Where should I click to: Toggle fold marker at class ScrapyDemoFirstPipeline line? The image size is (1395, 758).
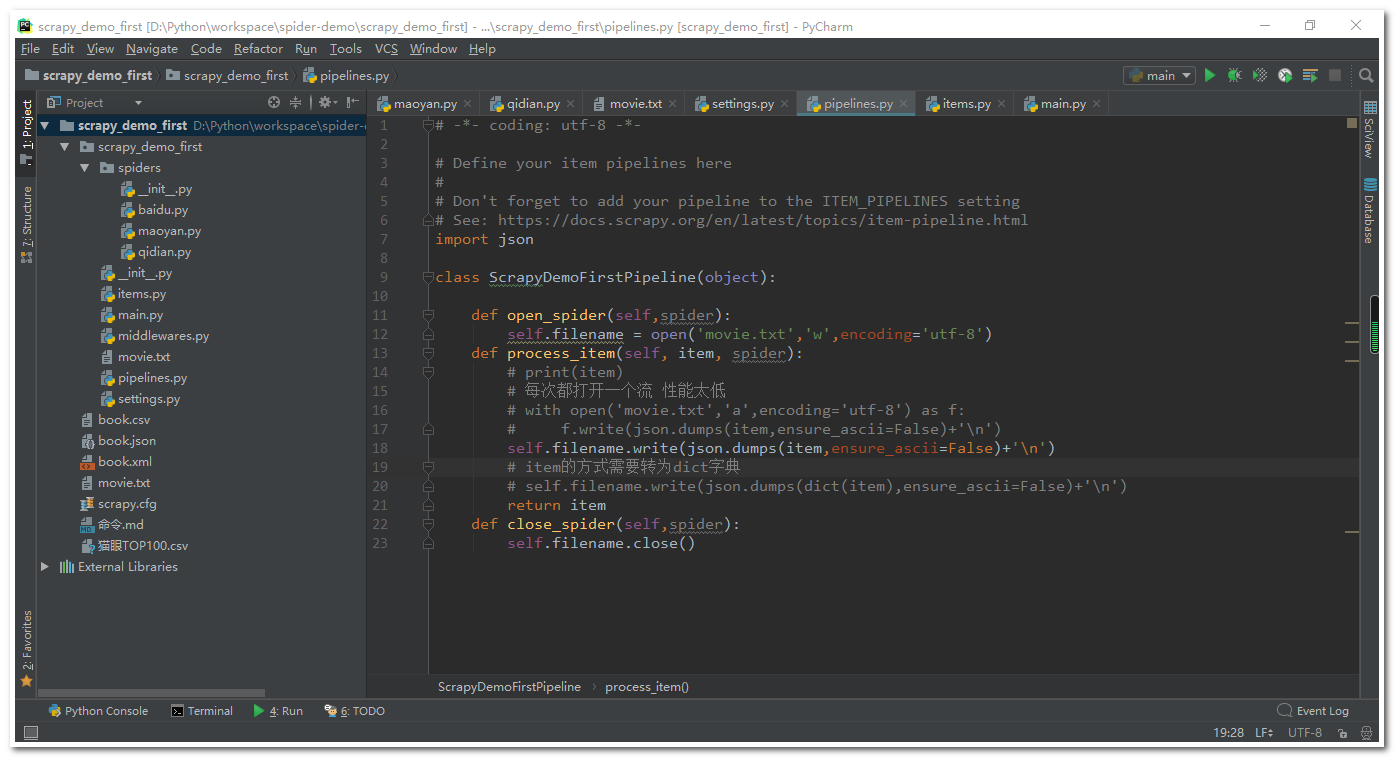click(x=428, y=277)
